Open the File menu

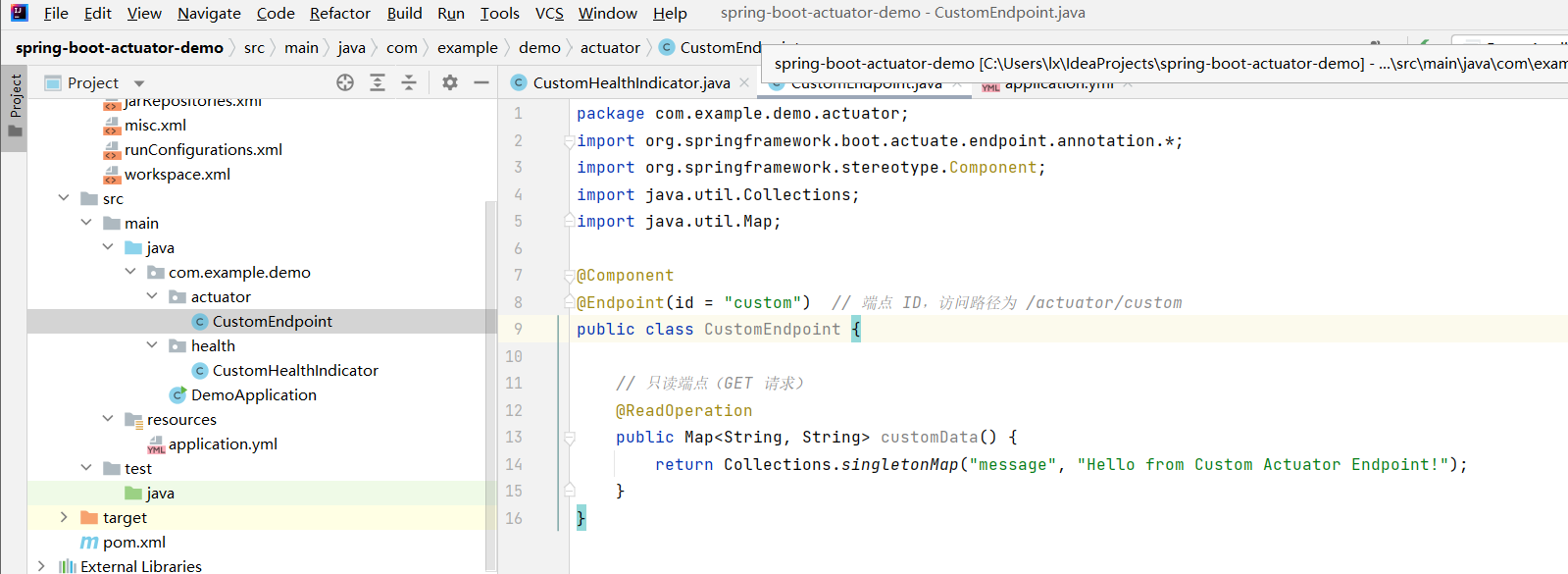point(56,13)
